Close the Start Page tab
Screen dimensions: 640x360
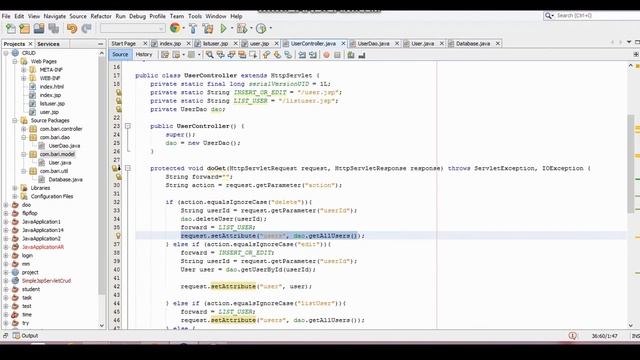tap(145, 43)
